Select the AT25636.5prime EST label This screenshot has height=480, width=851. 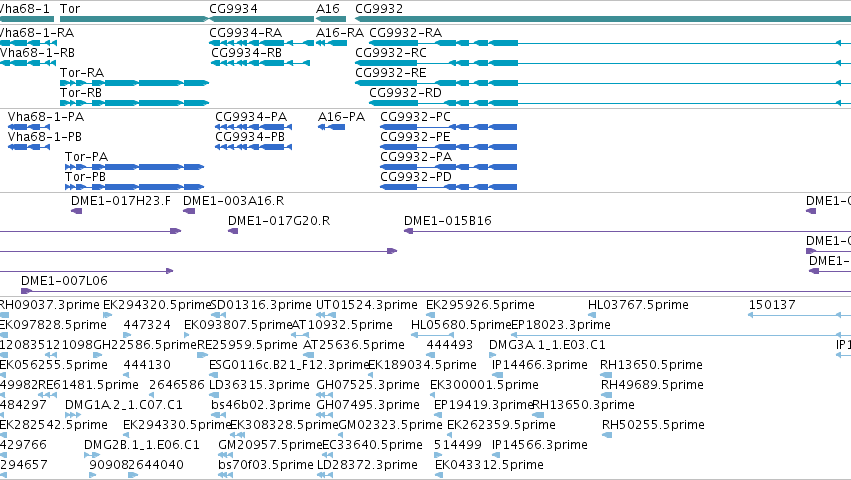pos(354,345)
